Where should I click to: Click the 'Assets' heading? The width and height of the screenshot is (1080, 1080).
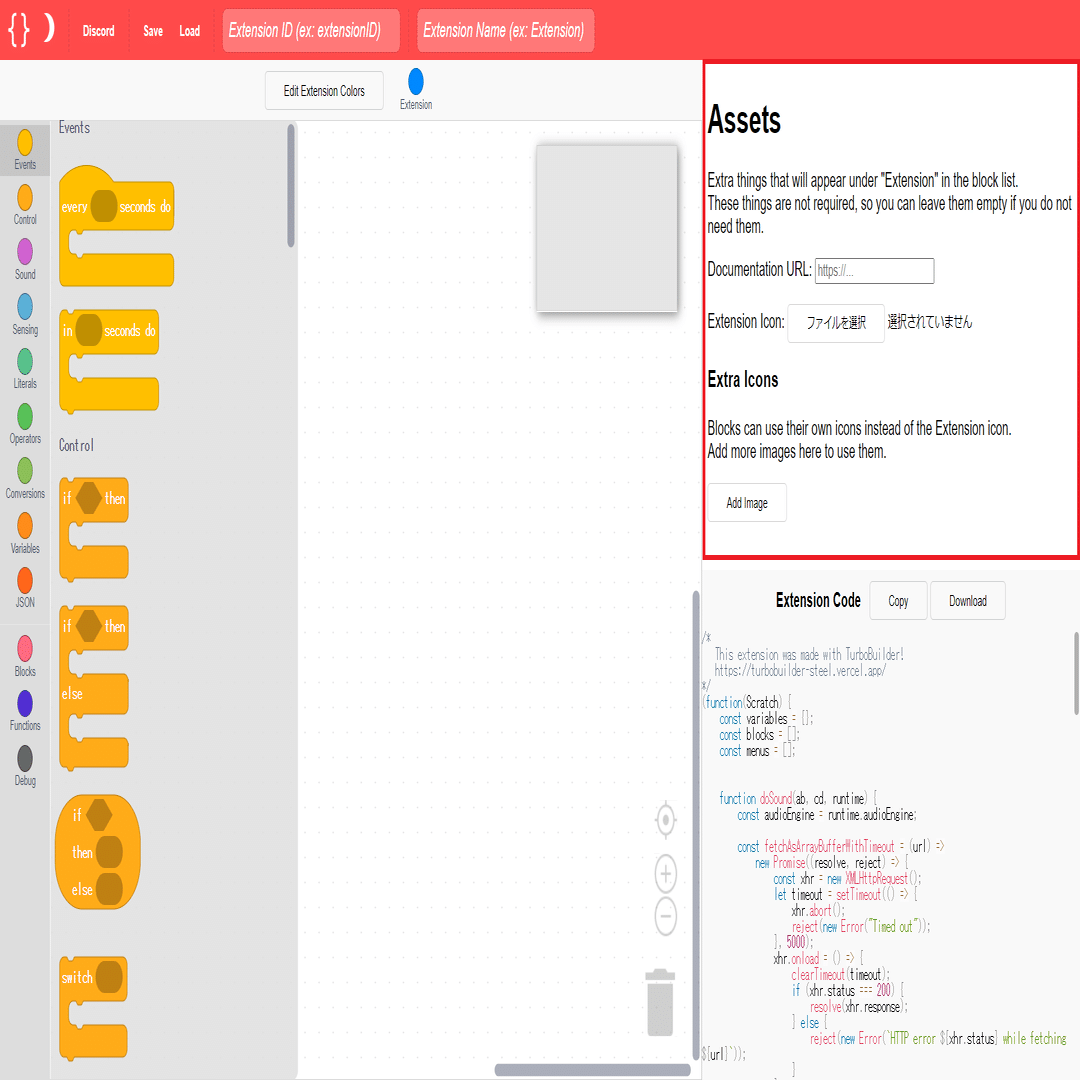click(x=744, y=119)
